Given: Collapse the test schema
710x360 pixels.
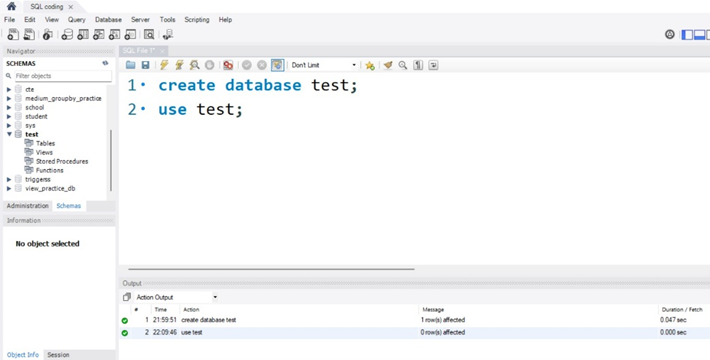Looking at the screenshot, I should tap(9, 134).
